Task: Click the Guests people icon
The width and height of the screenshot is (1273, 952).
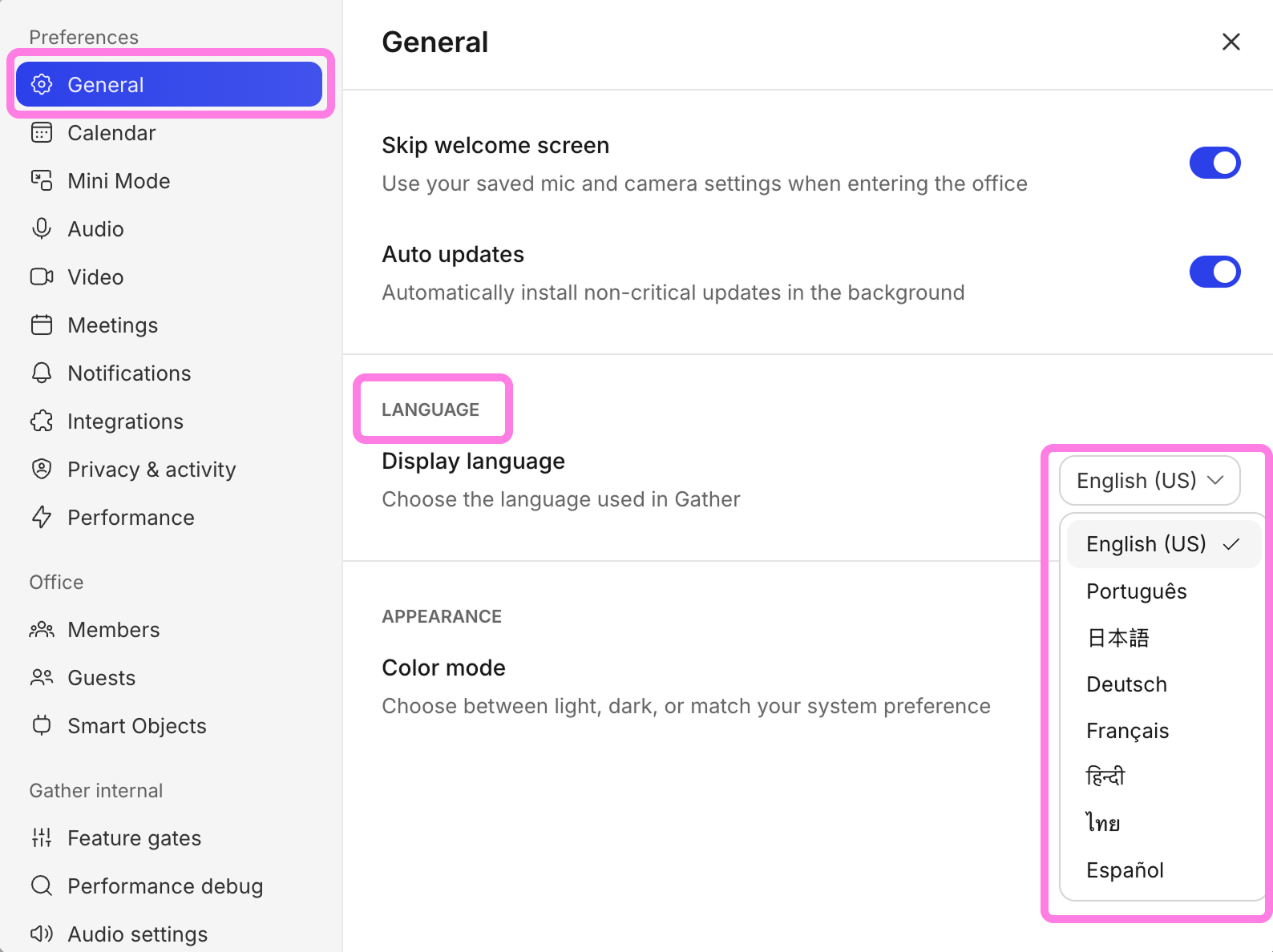Action: tap(42, 677)
